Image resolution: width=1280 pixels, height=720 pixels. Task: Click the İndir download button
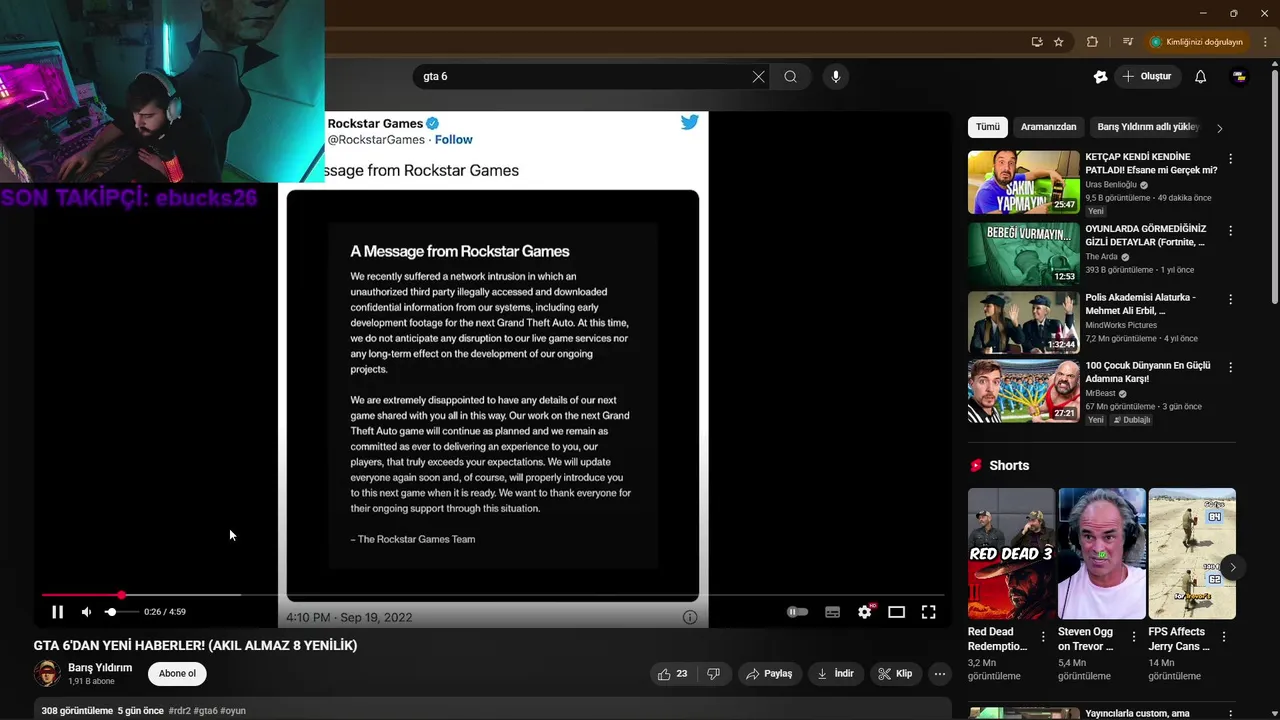835,674
